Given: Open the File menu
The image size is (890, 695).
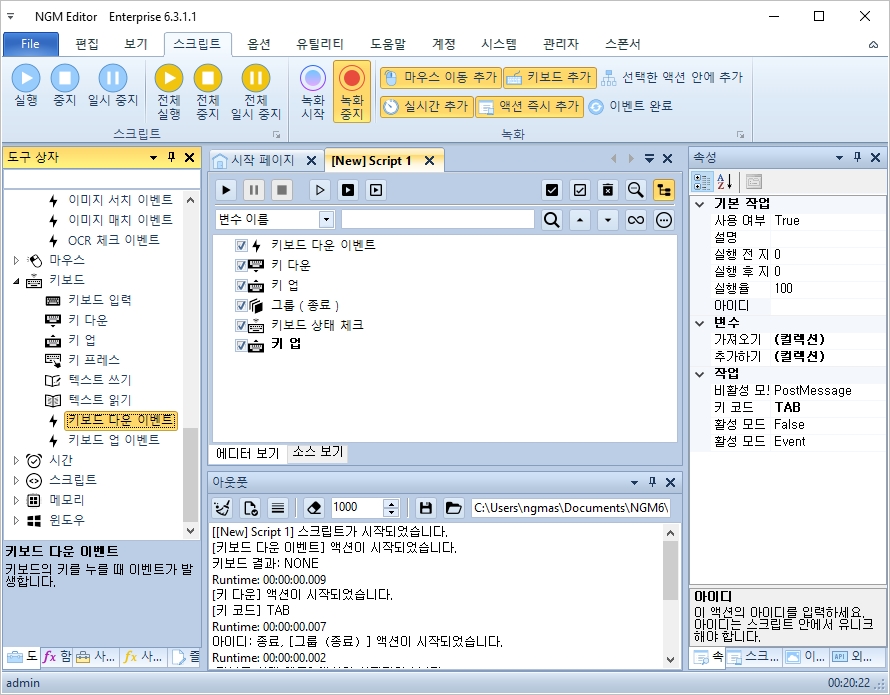Looking at the screenshot, I should click(31, 44).
